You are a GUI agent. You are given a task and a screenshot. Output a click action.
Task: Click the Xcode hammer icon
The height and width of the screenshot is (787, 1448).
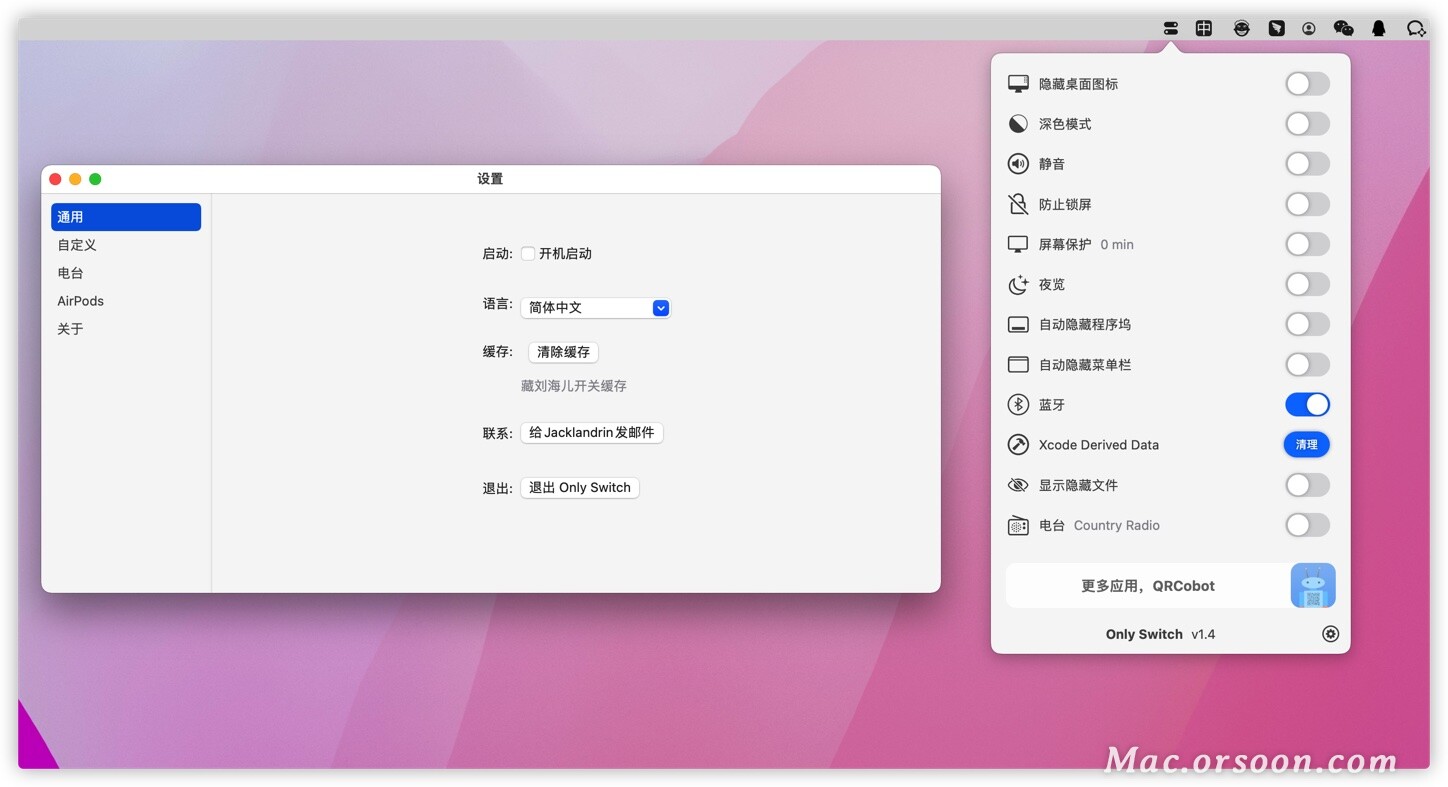[1018, 445]
